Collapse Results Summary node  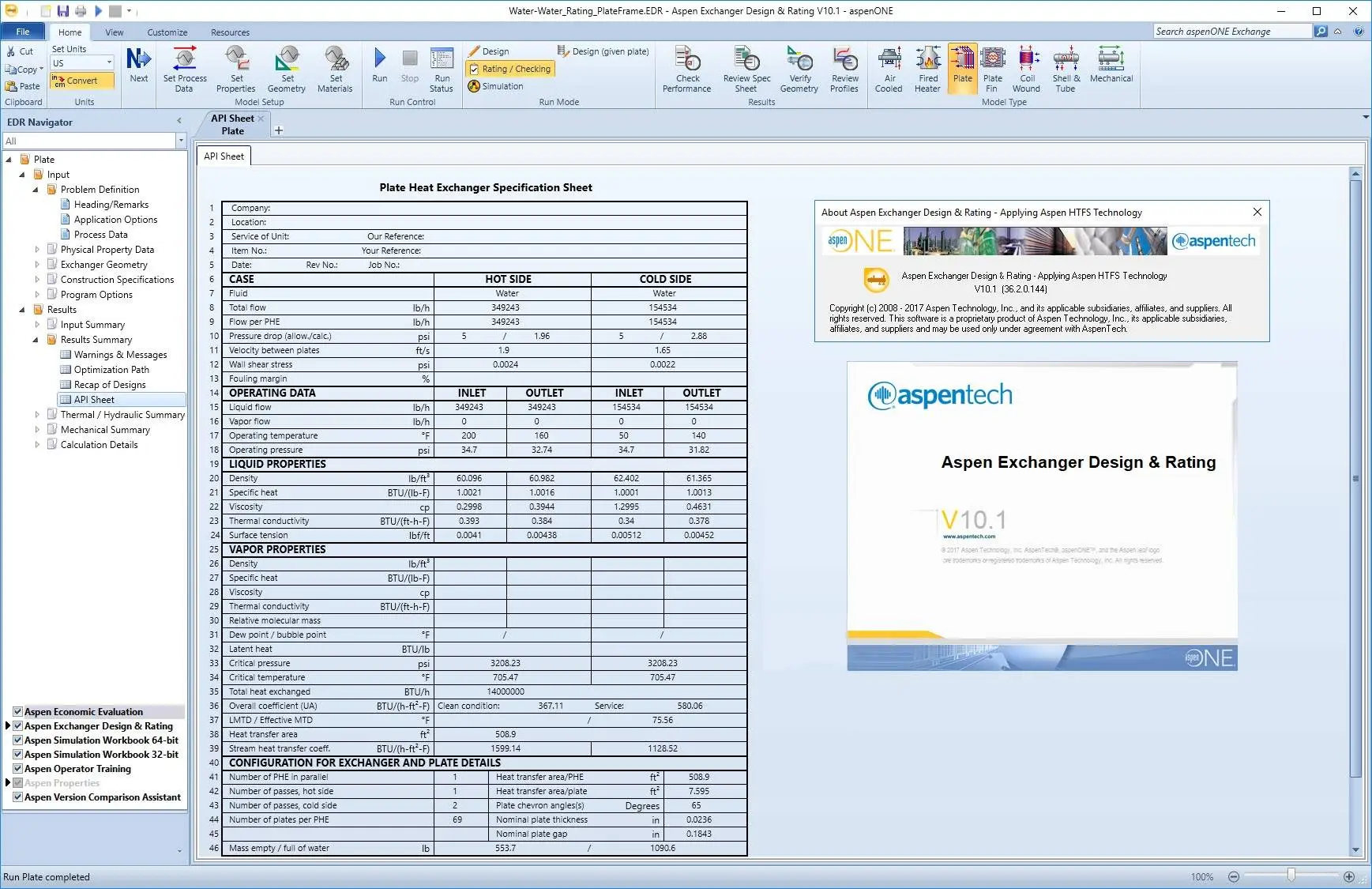[36, 340]
